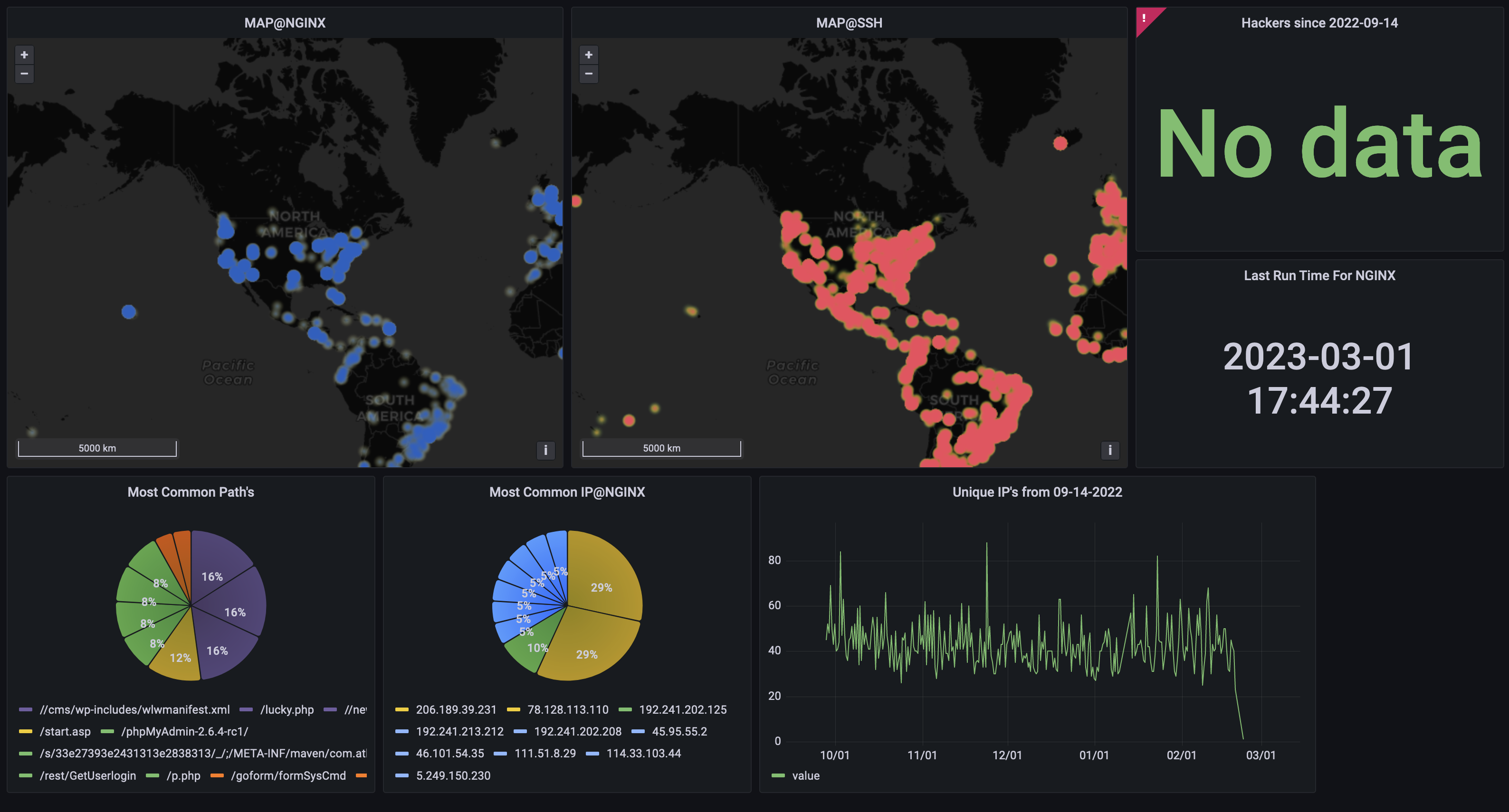
Task: Toggle the /goform/formSysCmd legend series
Action: point(288,775)
